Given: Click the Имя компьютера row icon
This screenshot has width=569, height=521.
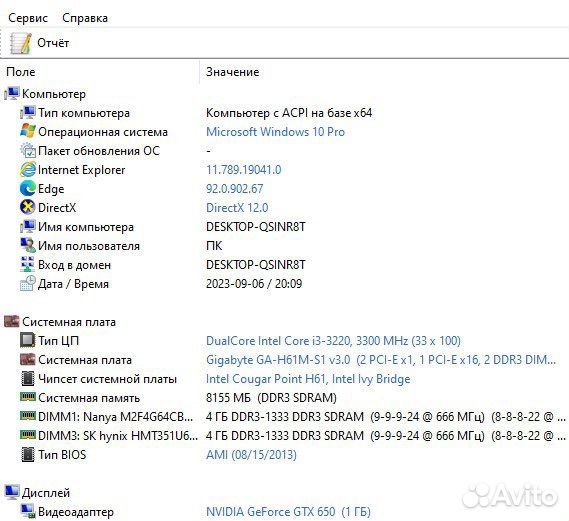Looking at the screenshot, I should tap(28, 226).
